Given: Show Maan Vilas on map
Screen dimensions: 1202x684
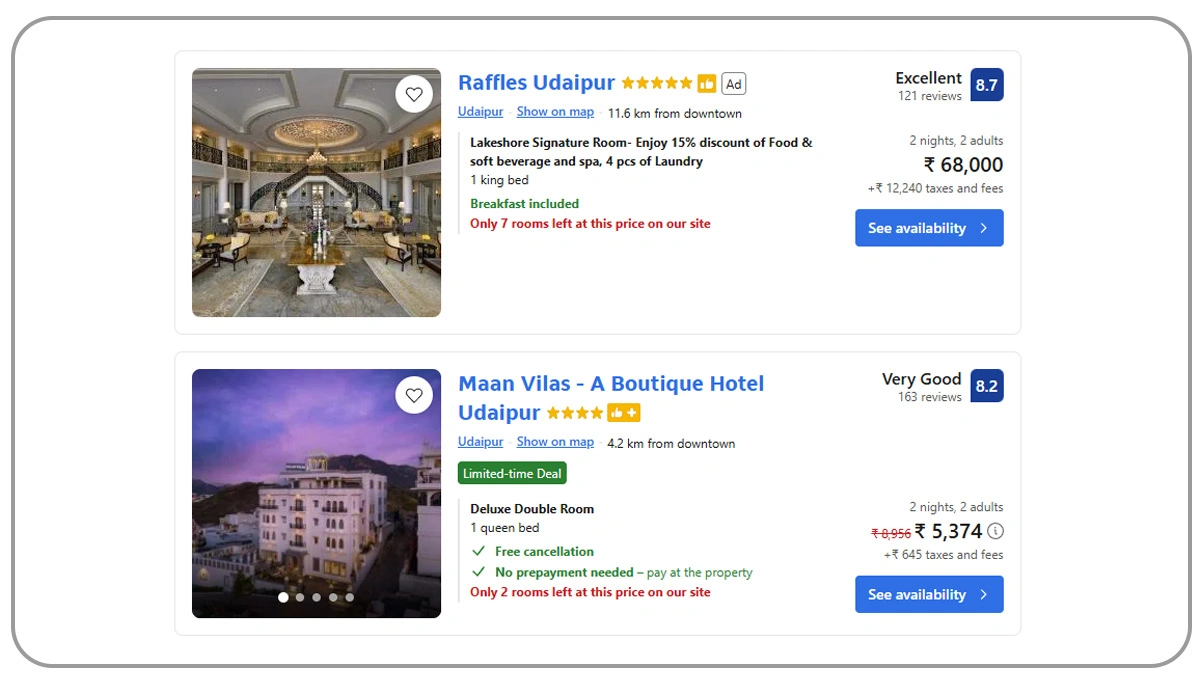Looking at the screenshot, I should tap(555, 441).
